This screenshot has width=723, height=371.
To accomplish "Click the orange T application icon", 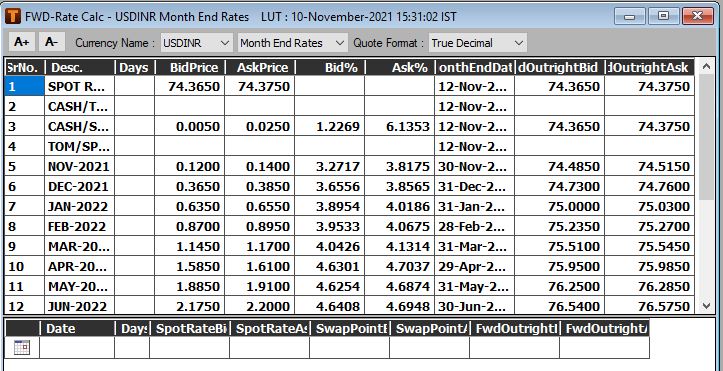I will tap(13, 17).
